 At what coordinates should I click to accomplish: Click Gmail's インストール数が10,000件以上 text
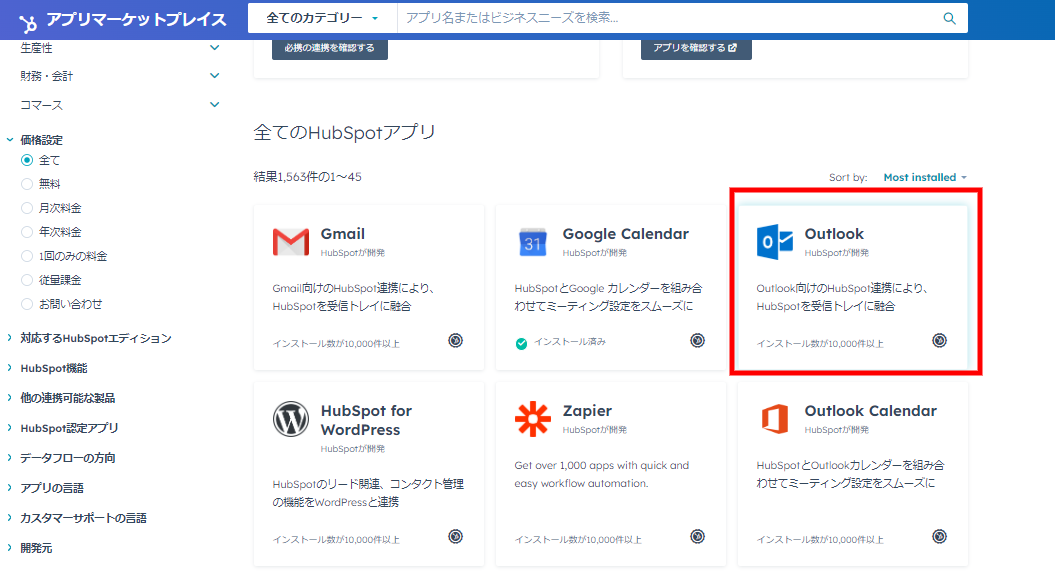click(336, 344)
